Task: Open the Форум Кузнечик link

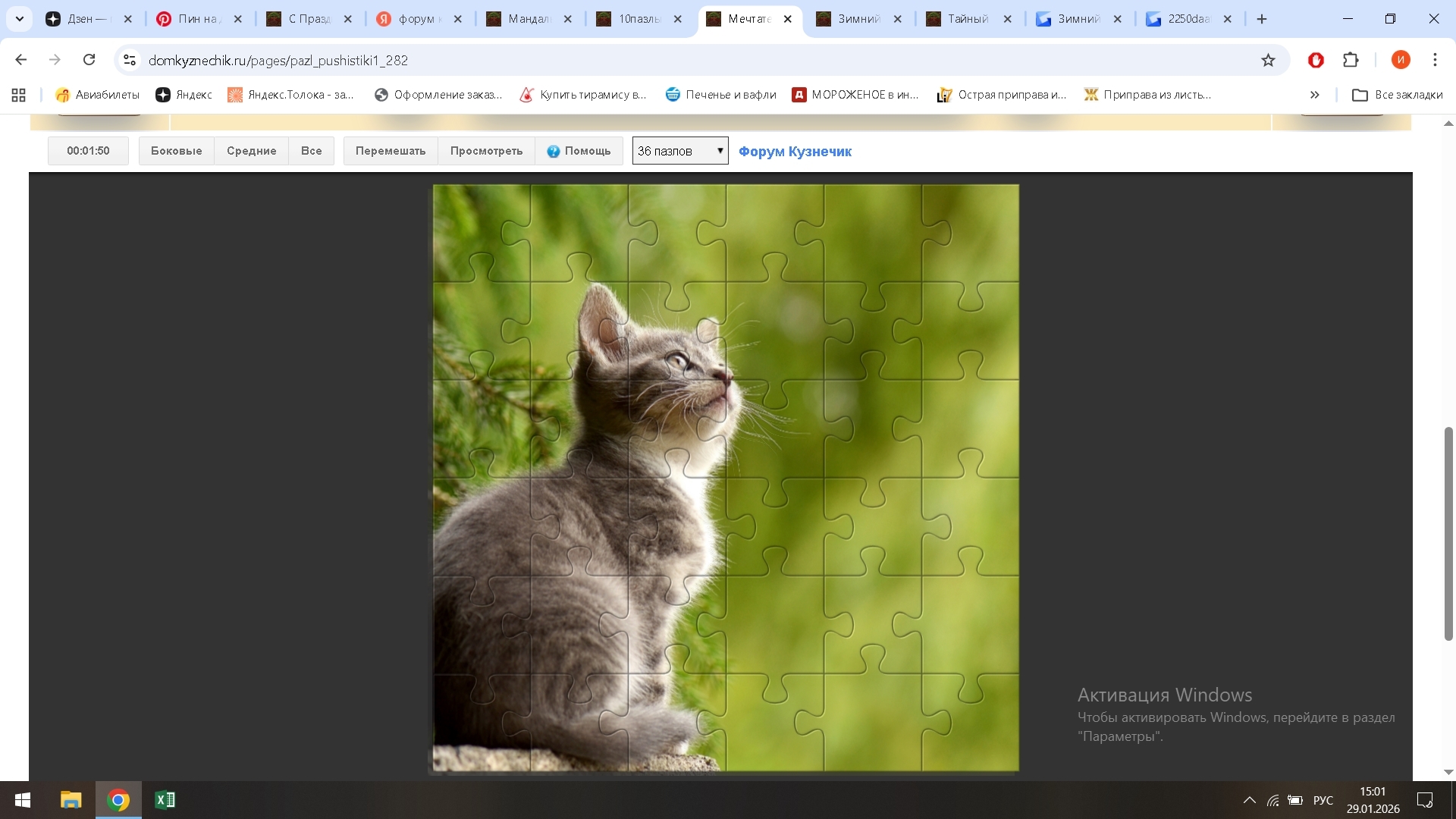Action: pos(795,152)
